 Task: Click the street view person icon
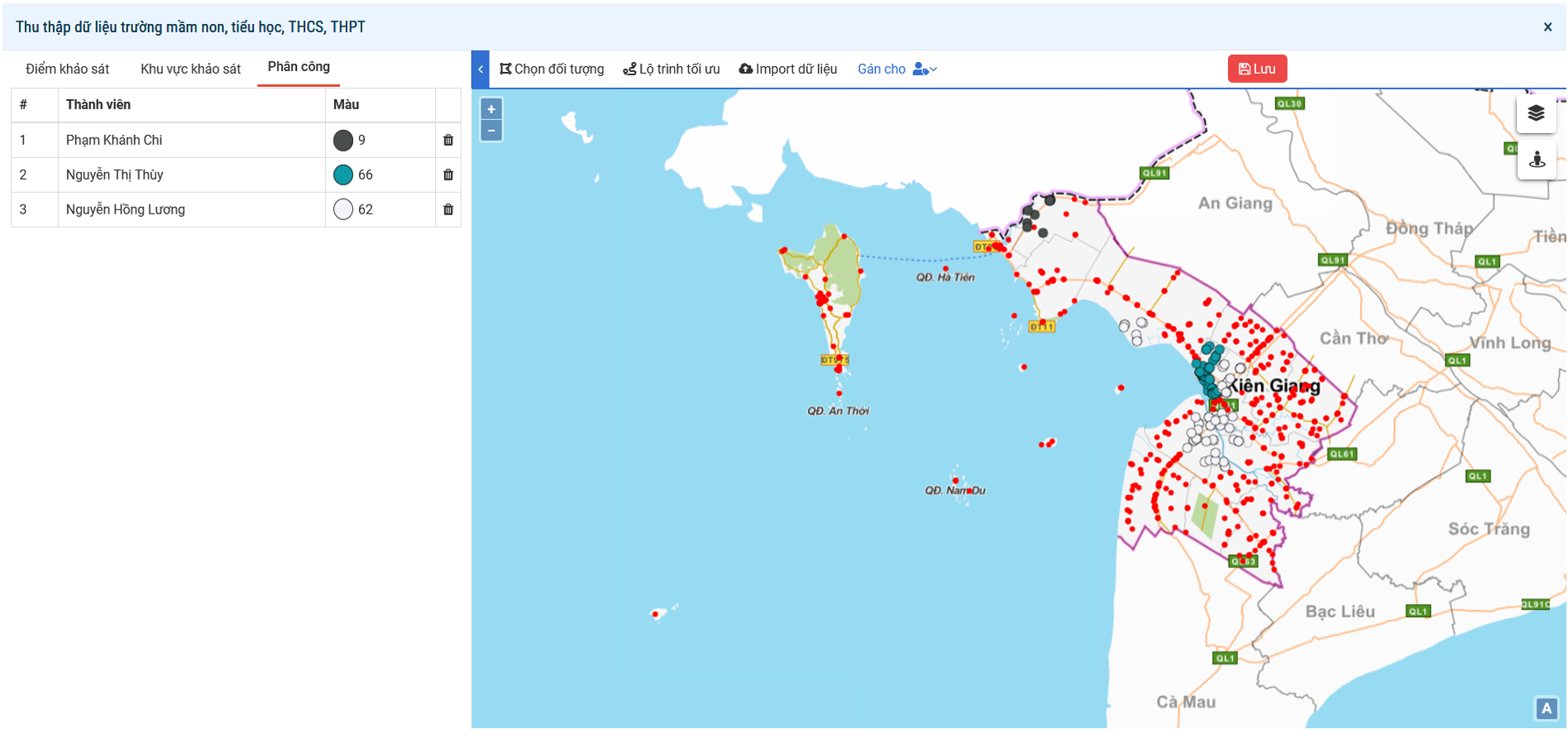tap(1537, 159)
